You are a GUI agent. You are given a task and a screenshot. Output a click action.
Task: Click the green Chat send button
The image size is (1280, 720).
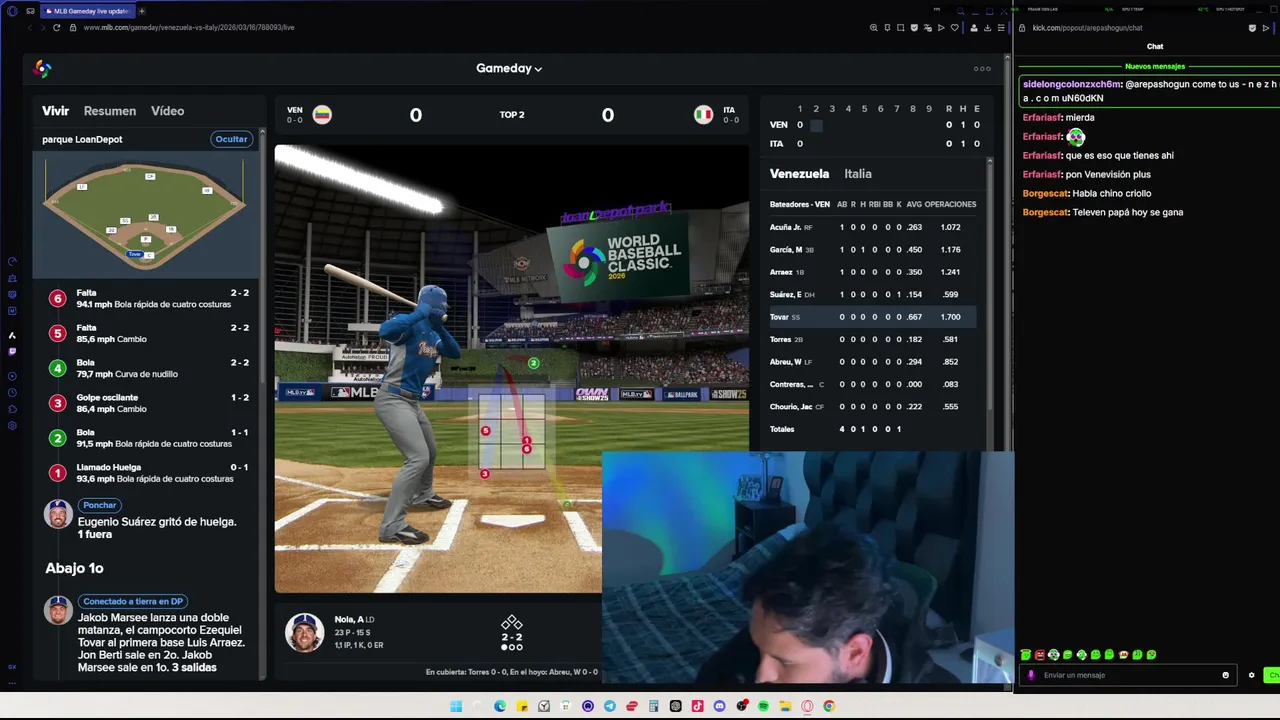[x=1271, y=675]
